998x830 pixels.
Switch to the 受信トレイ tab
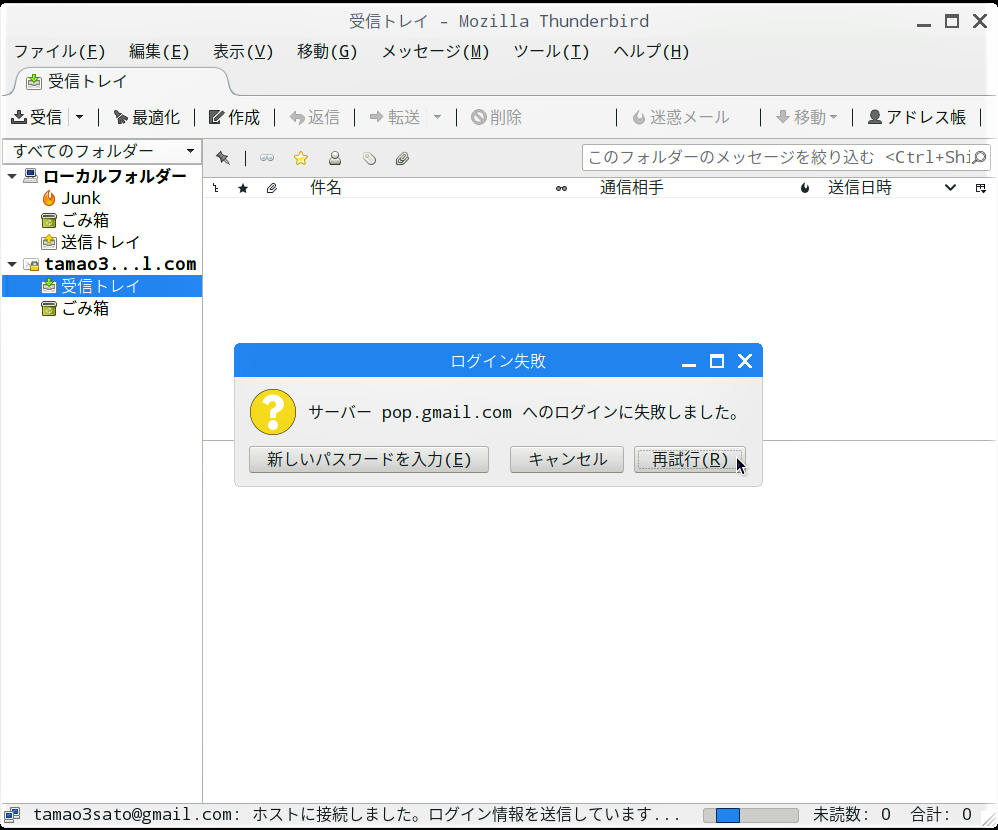[121, 81]
